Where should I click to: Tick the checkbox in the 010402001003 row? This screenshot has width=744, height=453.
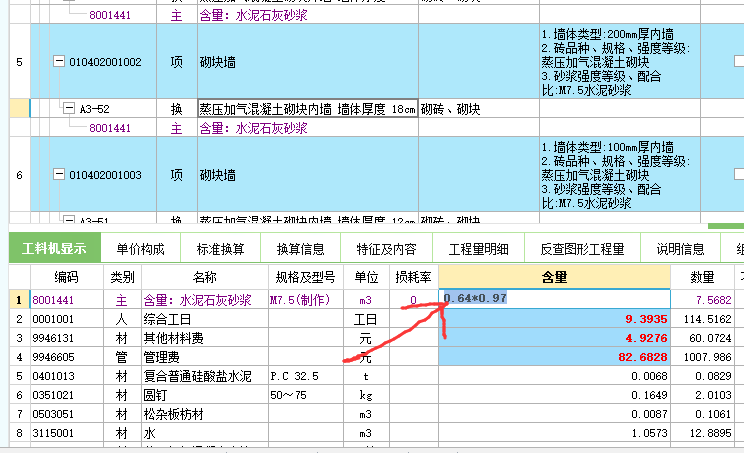click(739, 174)
